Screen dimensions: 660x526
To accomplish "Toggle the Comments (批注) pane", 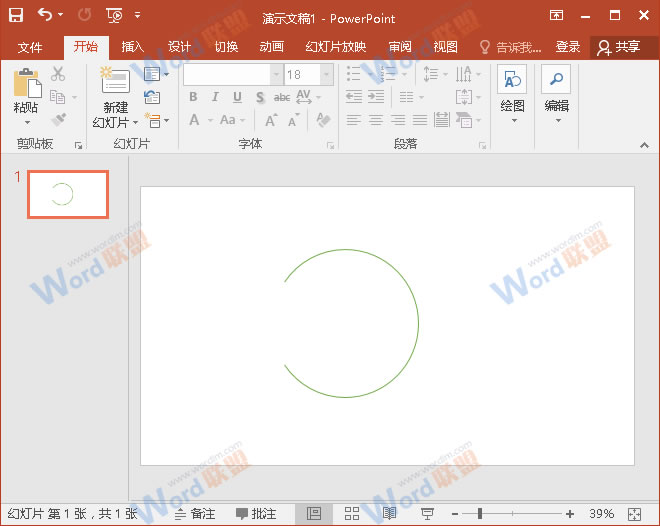I will tap(257, 513).
